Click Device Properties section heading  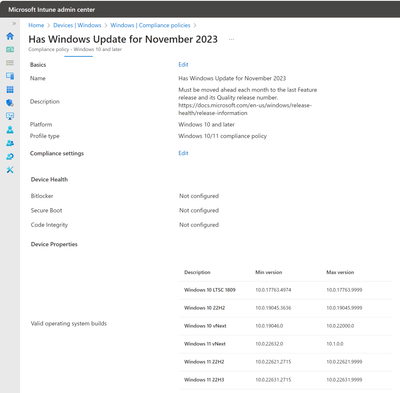pos(54,244)
